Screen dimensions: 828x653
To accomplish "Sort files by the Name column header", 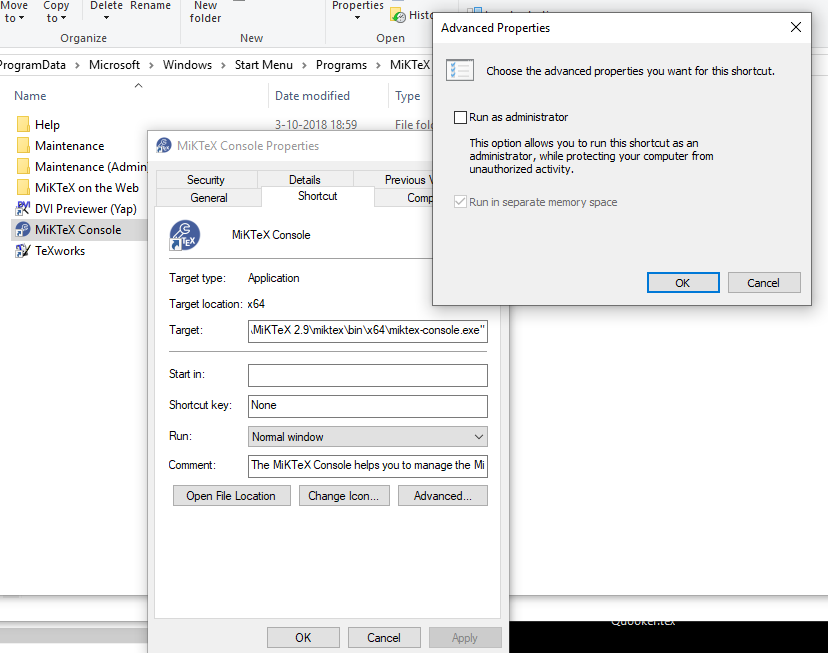I will (30, 95).
